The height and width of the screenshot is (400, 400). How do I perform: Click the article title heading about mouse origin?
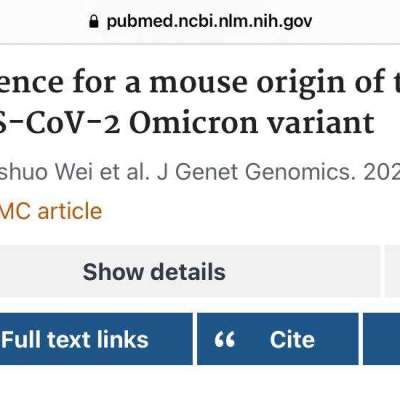click(x=200, y=102)
